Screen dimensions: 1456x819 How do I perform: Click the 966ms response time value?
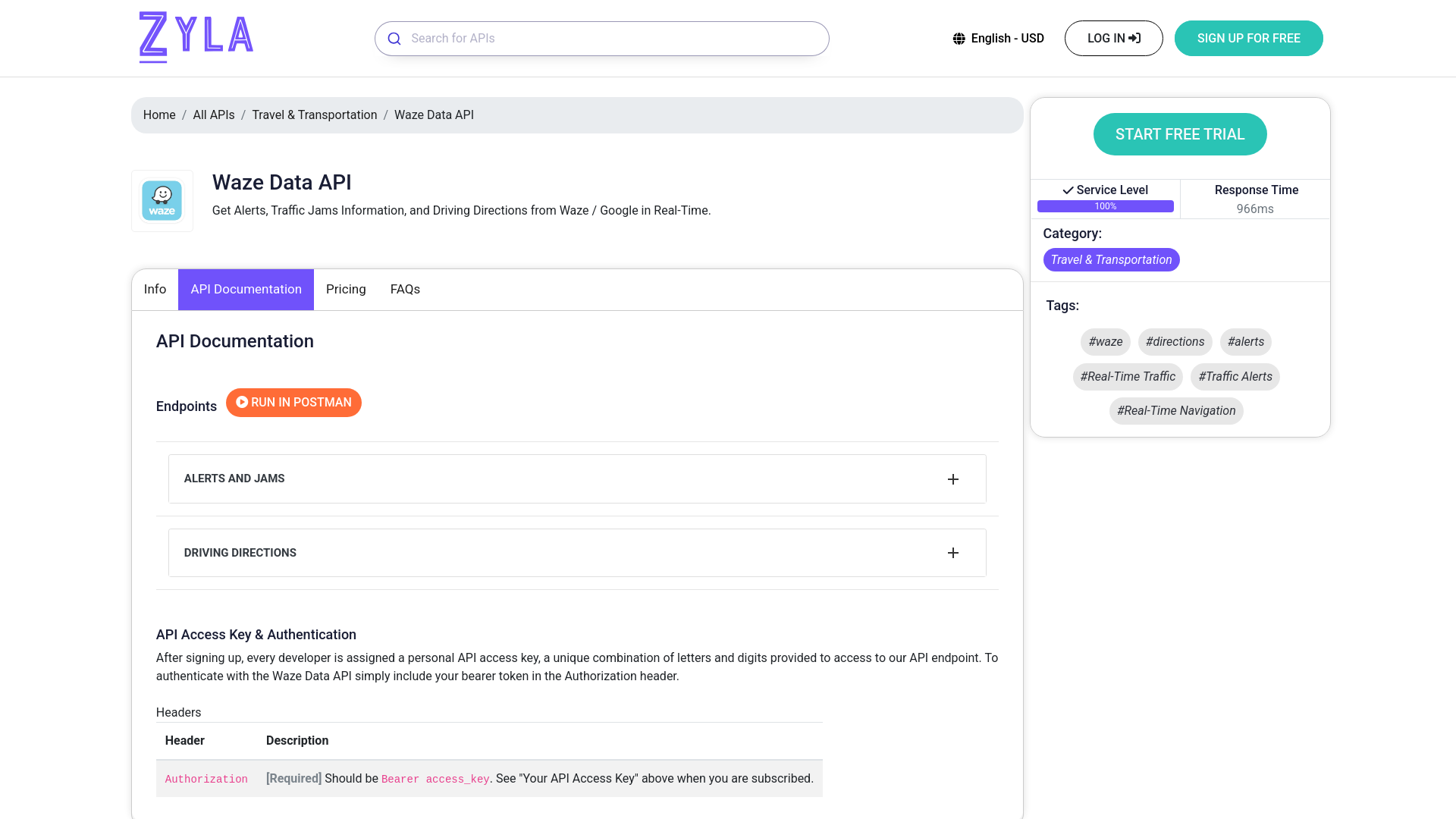(1255, 209)
